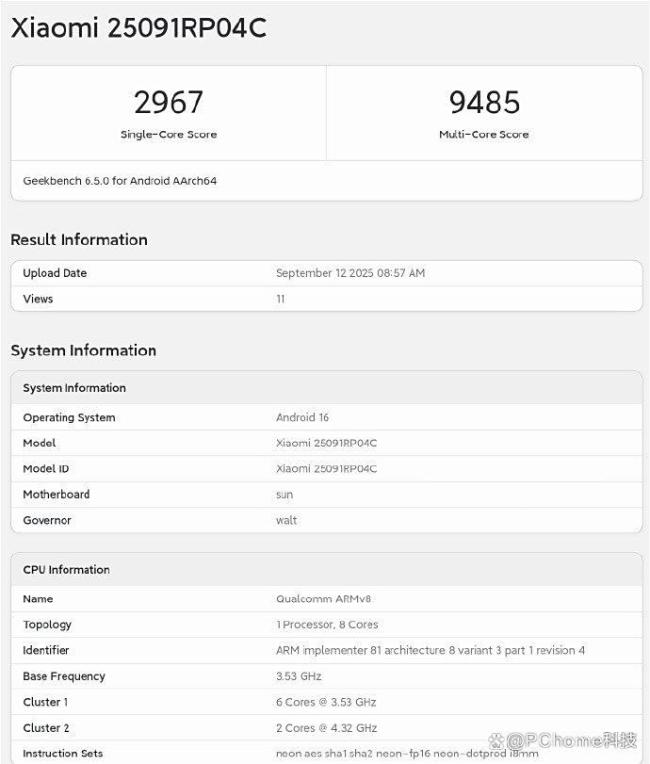650x764 pixels.
Task: Select the governor value walt
Action: coord(287,520)
